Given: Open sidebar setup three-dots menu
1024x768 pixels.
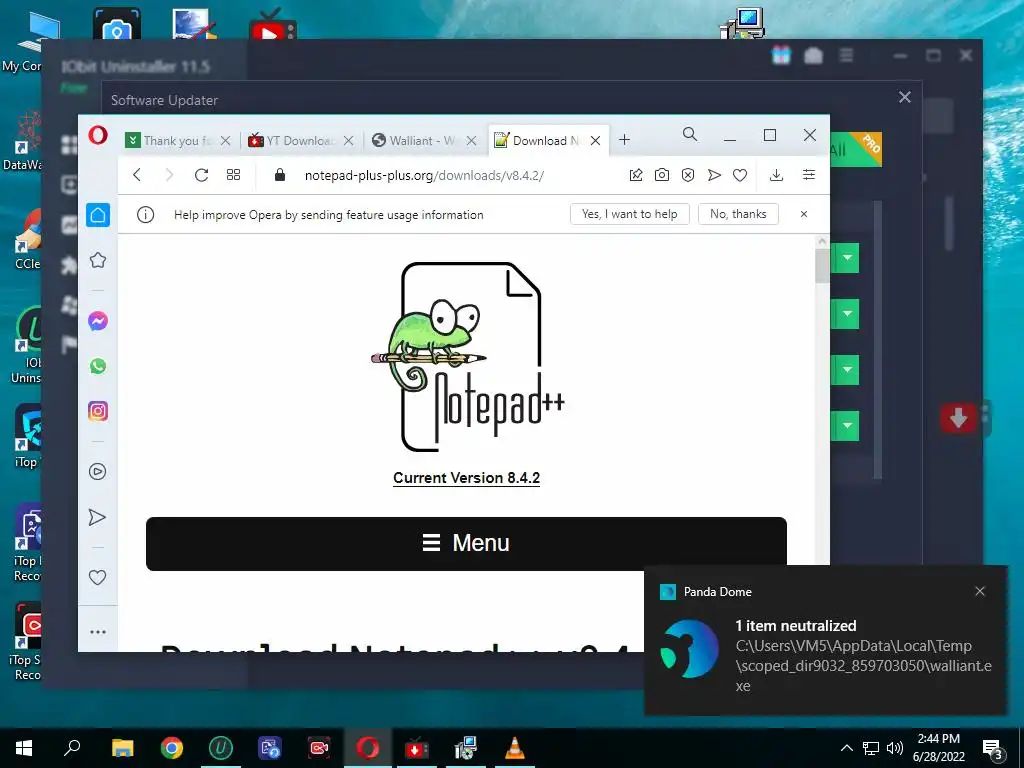Looking at the screenshot, I should click(98, 632).
